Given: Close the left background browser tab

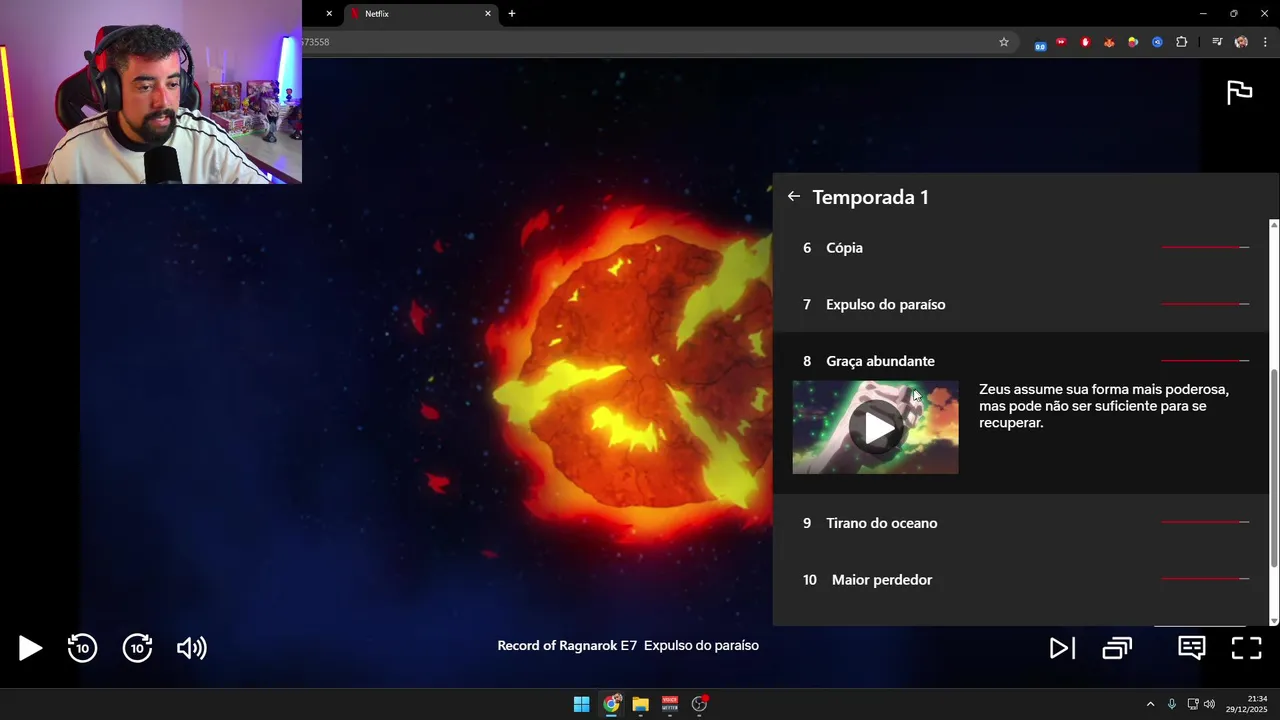Looking at the screenshot, I should (x=329, y=14).
